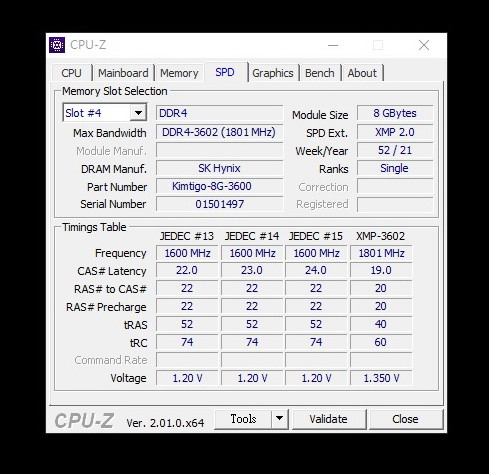The image size is (489, 474).
Task: Click the 52 / 21 Week/Year value
Action: [x=395, y=150]
